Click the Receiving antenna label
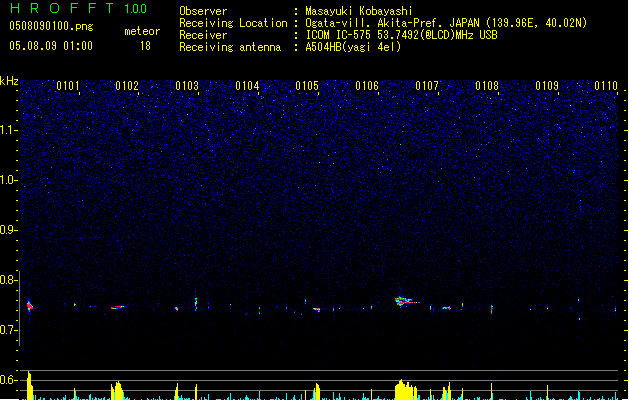629x400 pixels. coord(230,47)
